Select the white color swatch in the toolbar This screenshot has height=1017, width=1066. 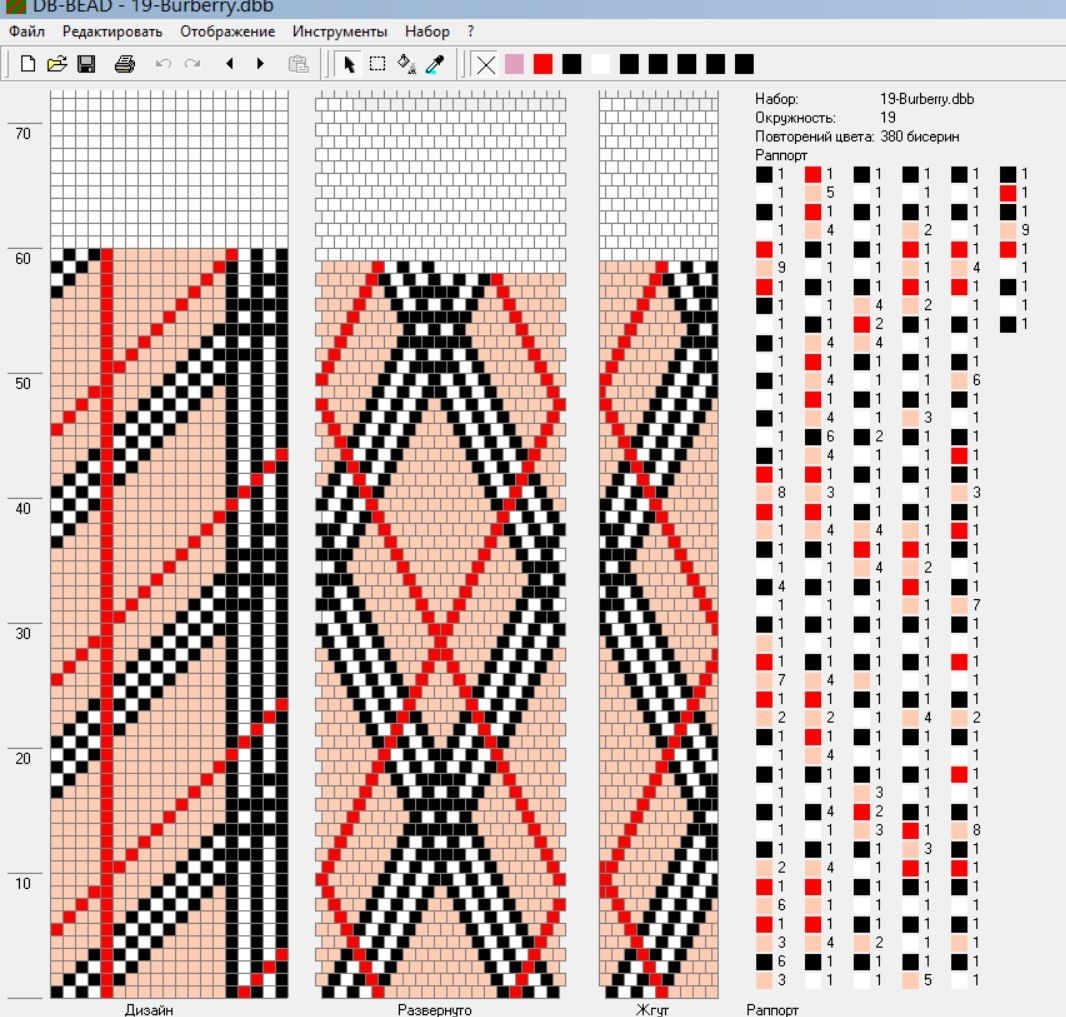point(600,65)
